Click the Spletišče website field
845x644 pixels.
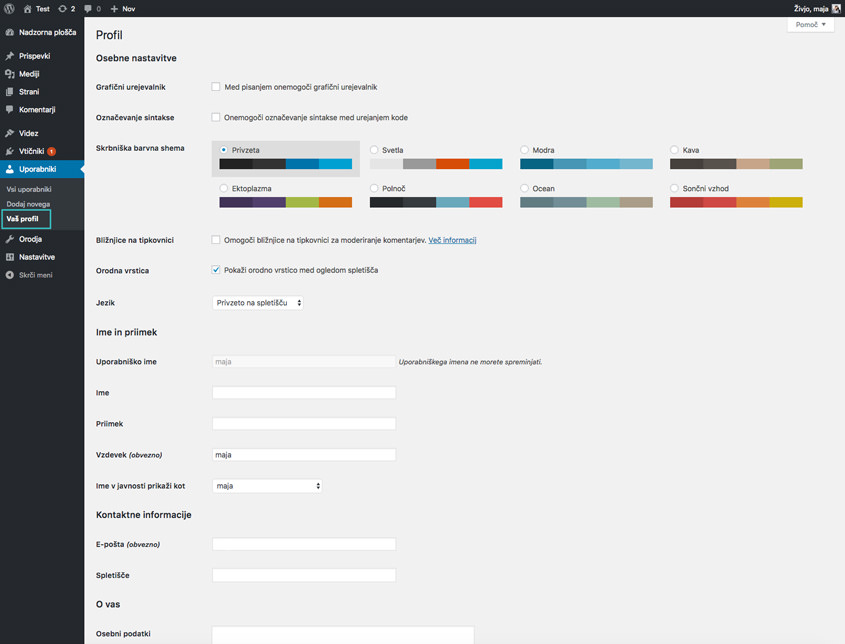coord(304,575)
